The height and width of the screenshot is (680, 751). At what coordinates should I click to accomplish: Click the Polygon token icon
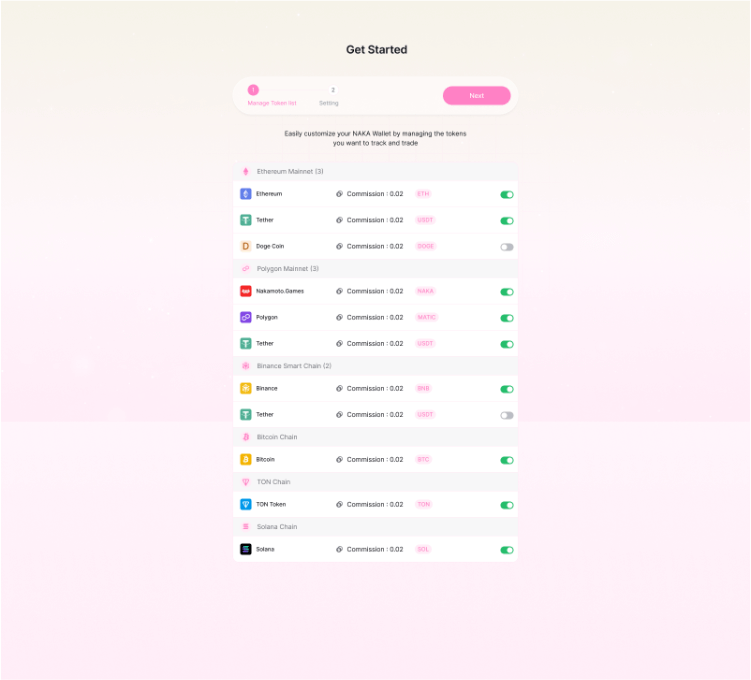[x=246, y=317]
